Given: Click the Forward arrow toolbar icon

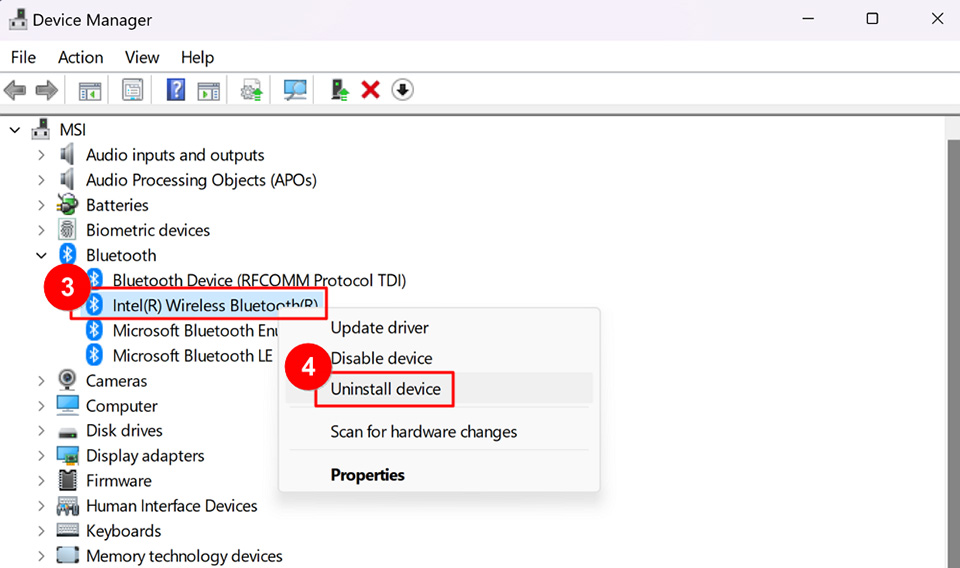Looking at the screenshot, I should click(47, 91).
